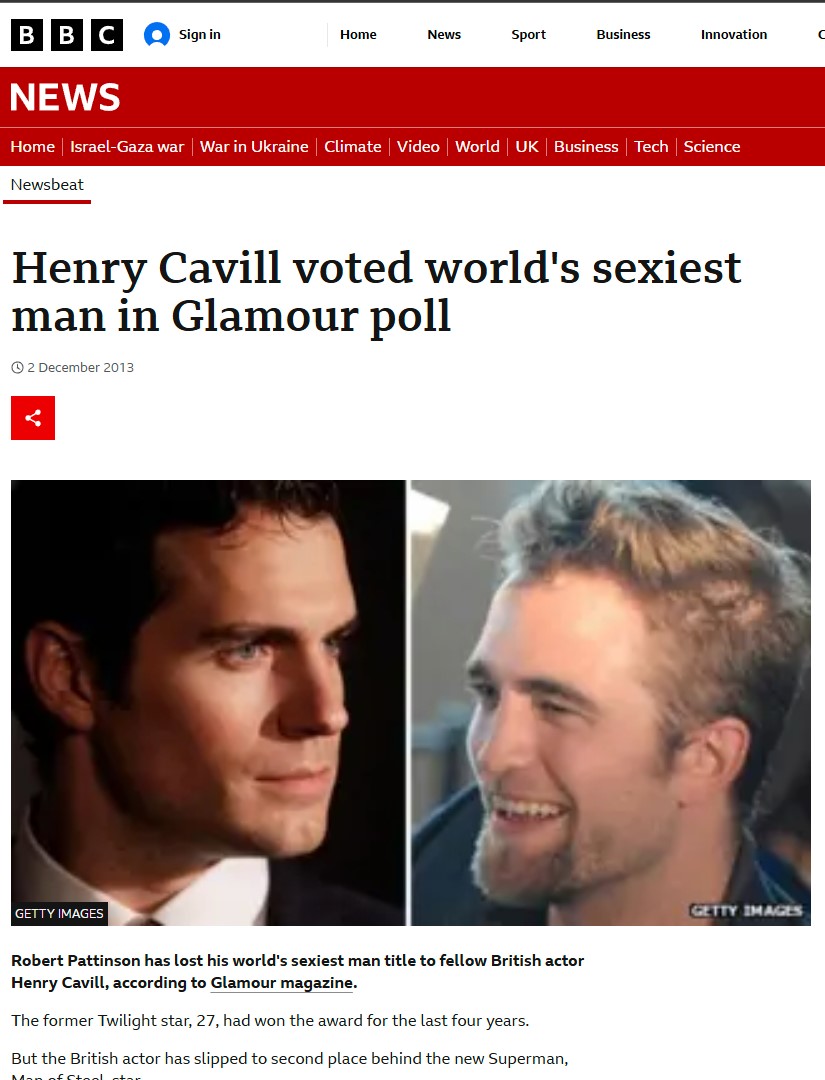Open the white NEWS banner logo
Screen dimensions: 825x1080
click(x=65, y=96)
